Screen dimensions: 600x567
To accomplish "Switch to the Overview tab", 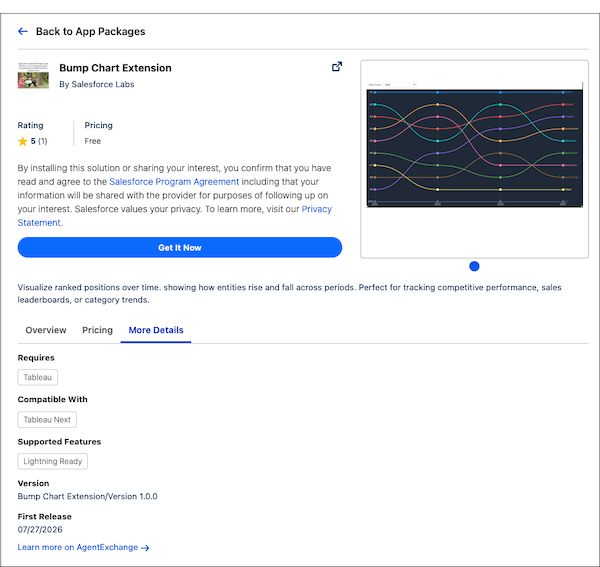I will pos(46,330).
